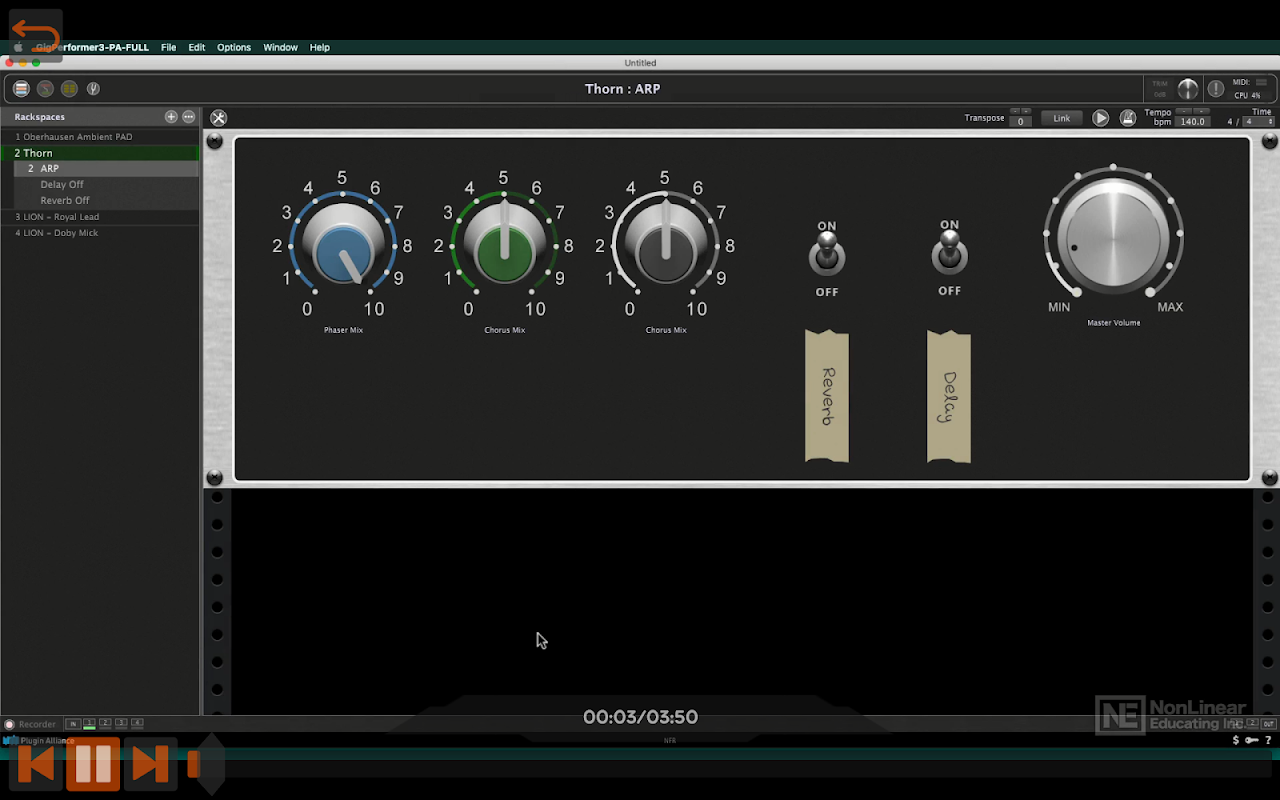This screenshot has height=800, width=1280.
Task: Click the Recorder label
Action: 38,724
